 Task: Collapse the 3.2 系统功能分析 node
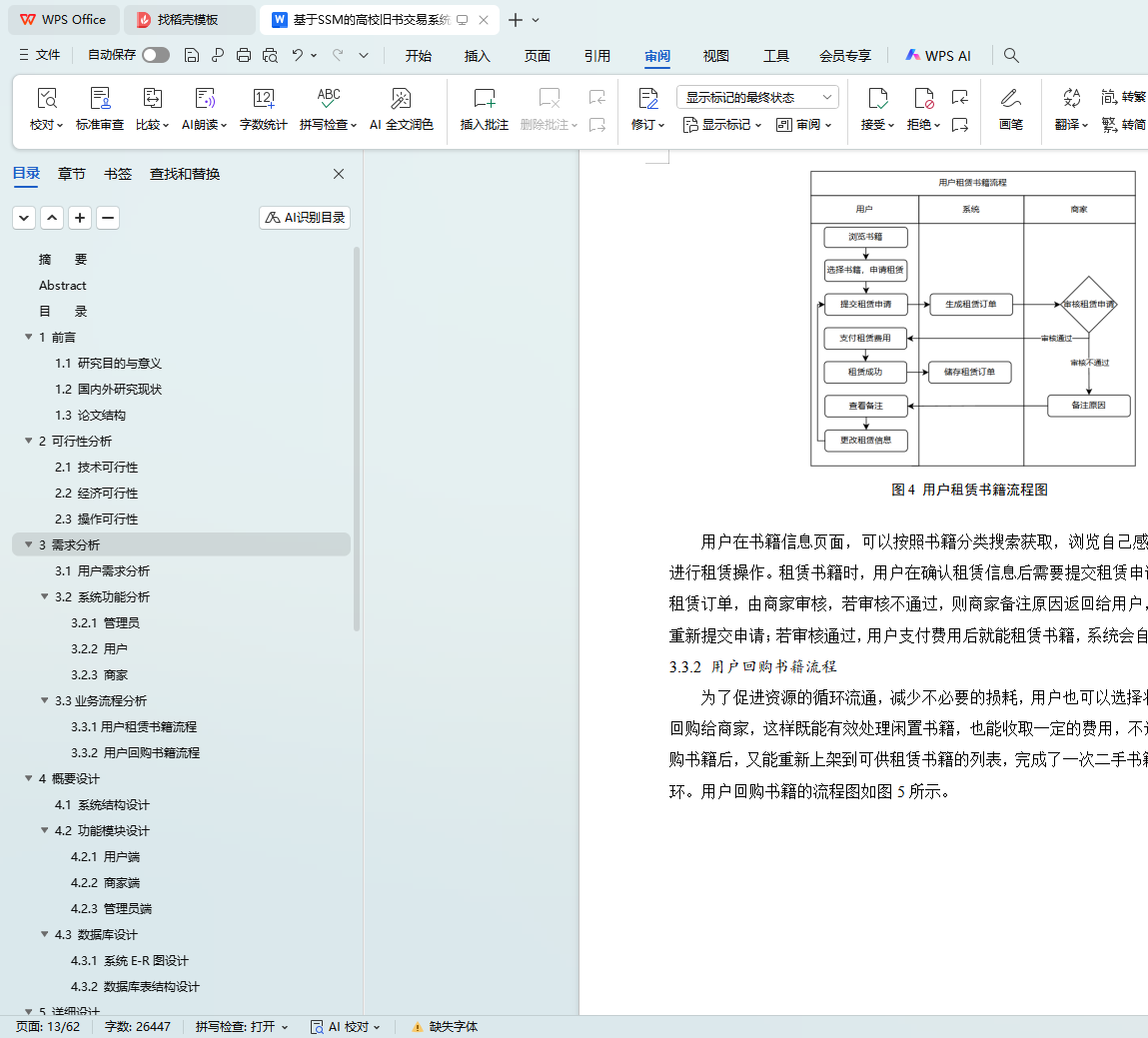click(x=45, y=596)
